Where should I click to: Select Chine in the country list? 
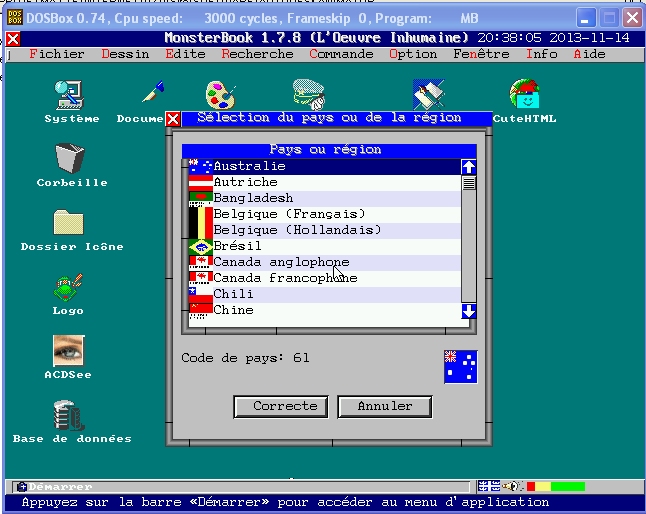click(325, 311)
